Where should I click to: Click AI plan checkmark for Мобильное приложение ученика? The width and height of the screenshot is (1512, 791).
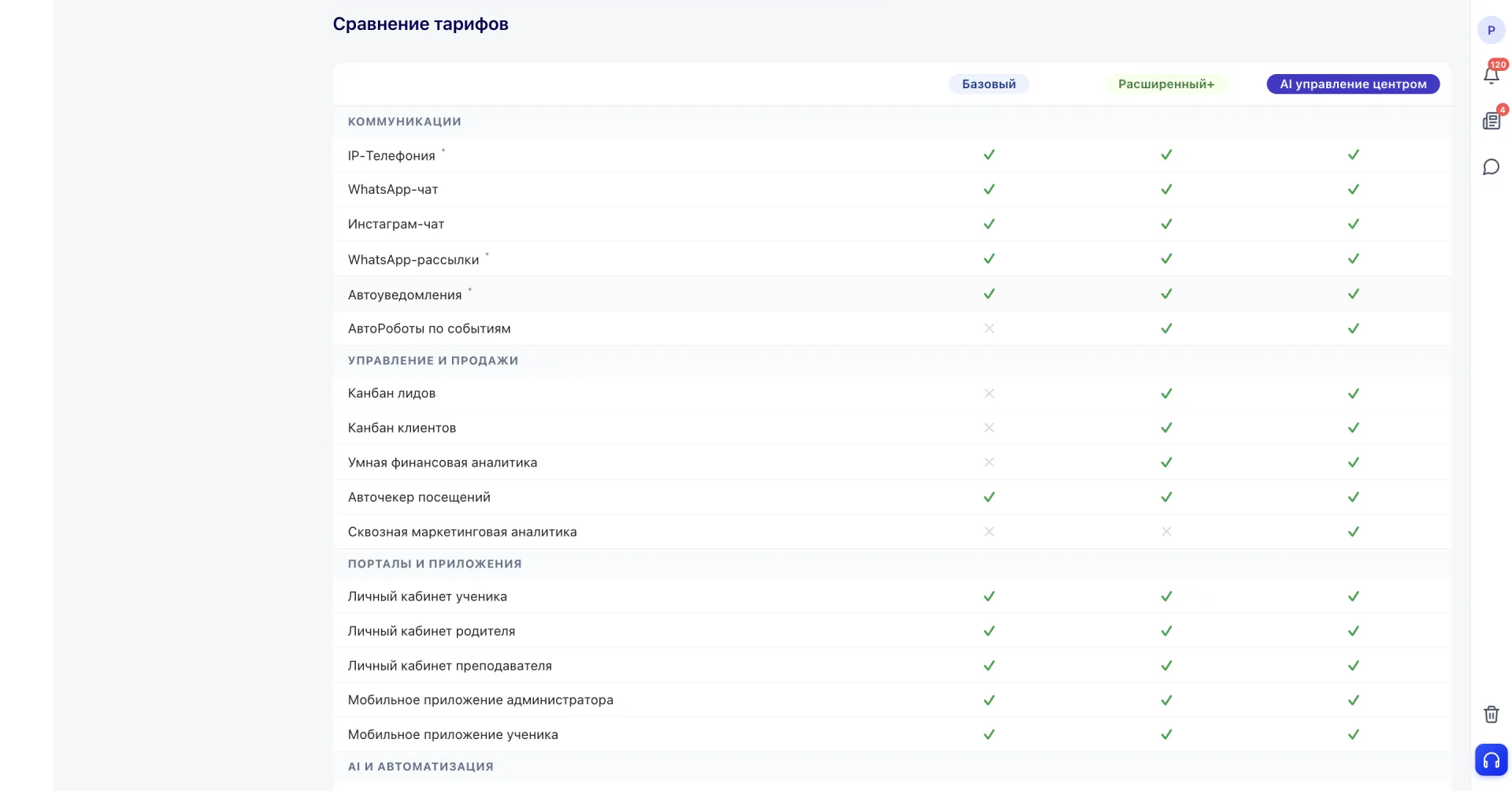pyautogui.click(x=1353, y=734)
